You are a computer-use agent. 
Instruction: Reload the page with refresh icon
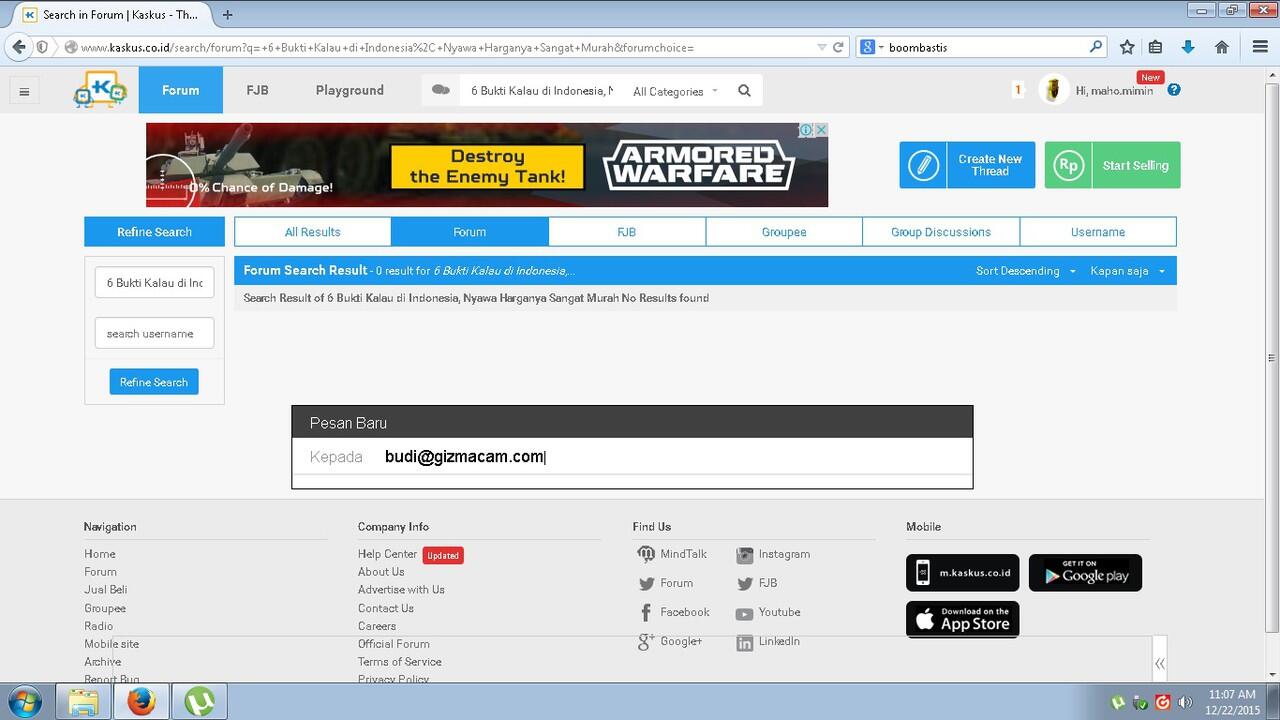(838, 47)
